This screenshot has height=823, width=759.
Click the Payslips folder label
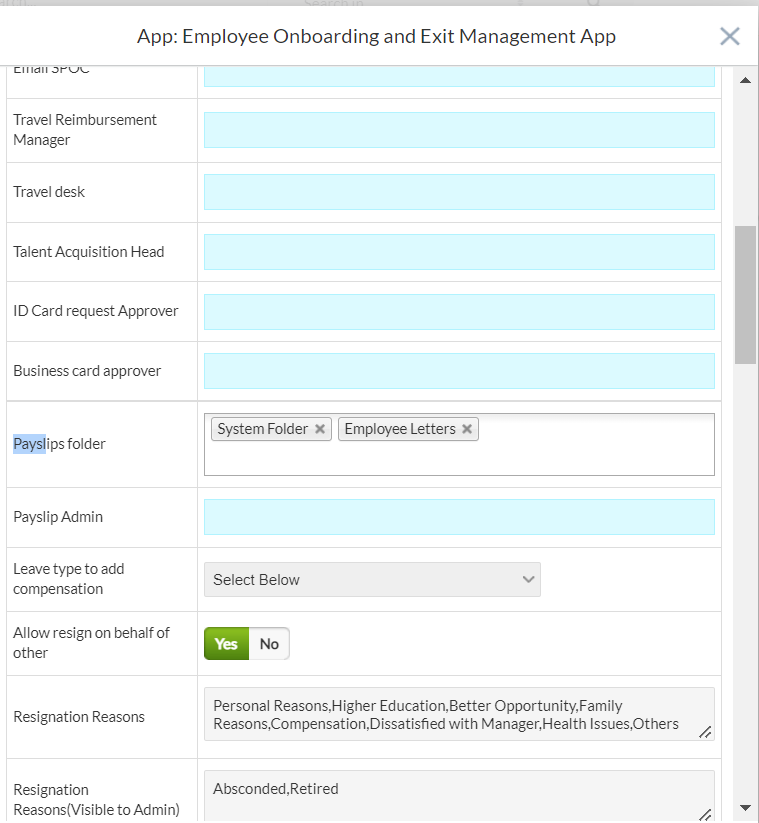click(59, 444)
